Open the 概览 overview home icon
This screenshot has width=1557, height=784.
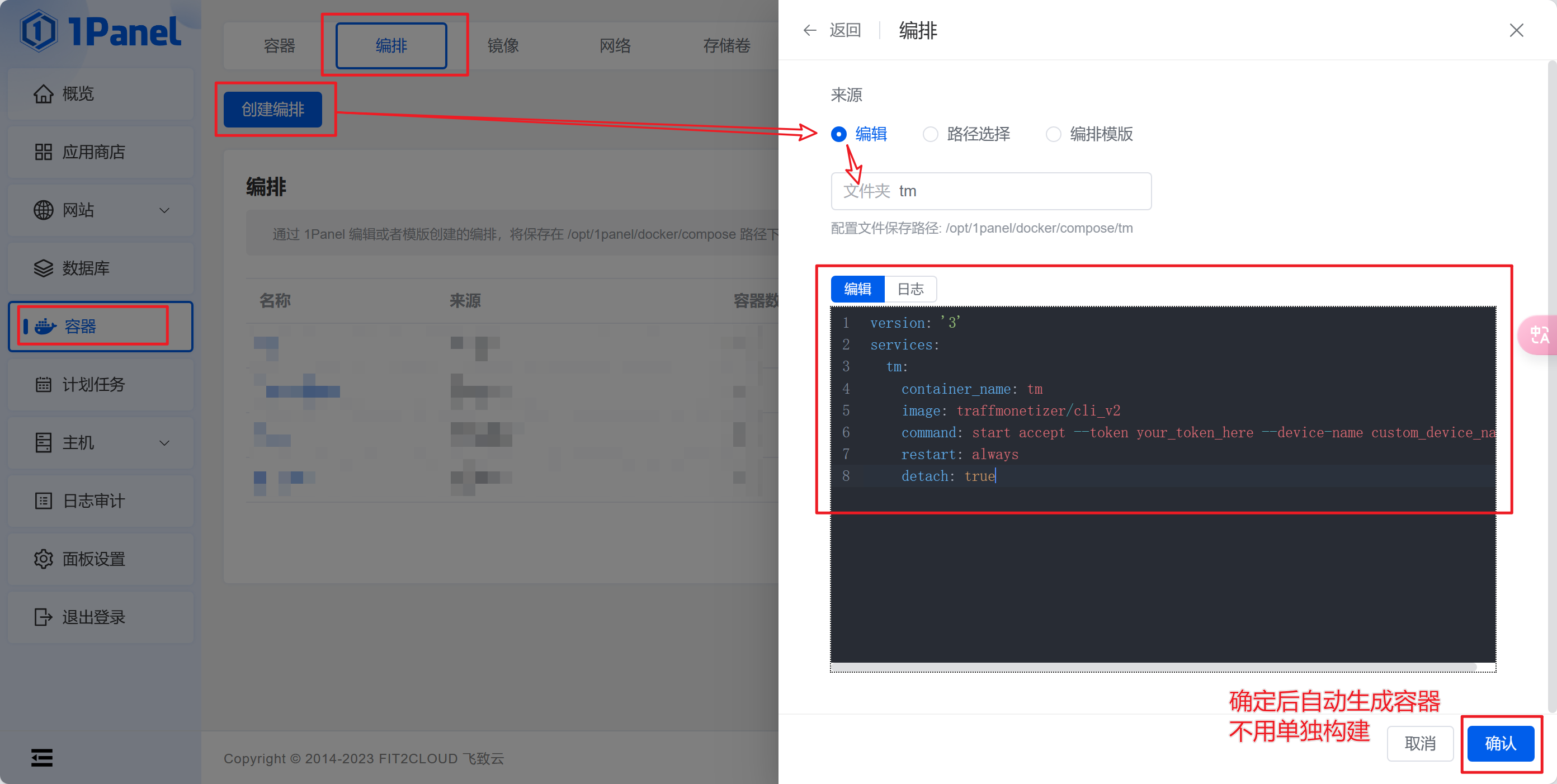coord(44,94)
